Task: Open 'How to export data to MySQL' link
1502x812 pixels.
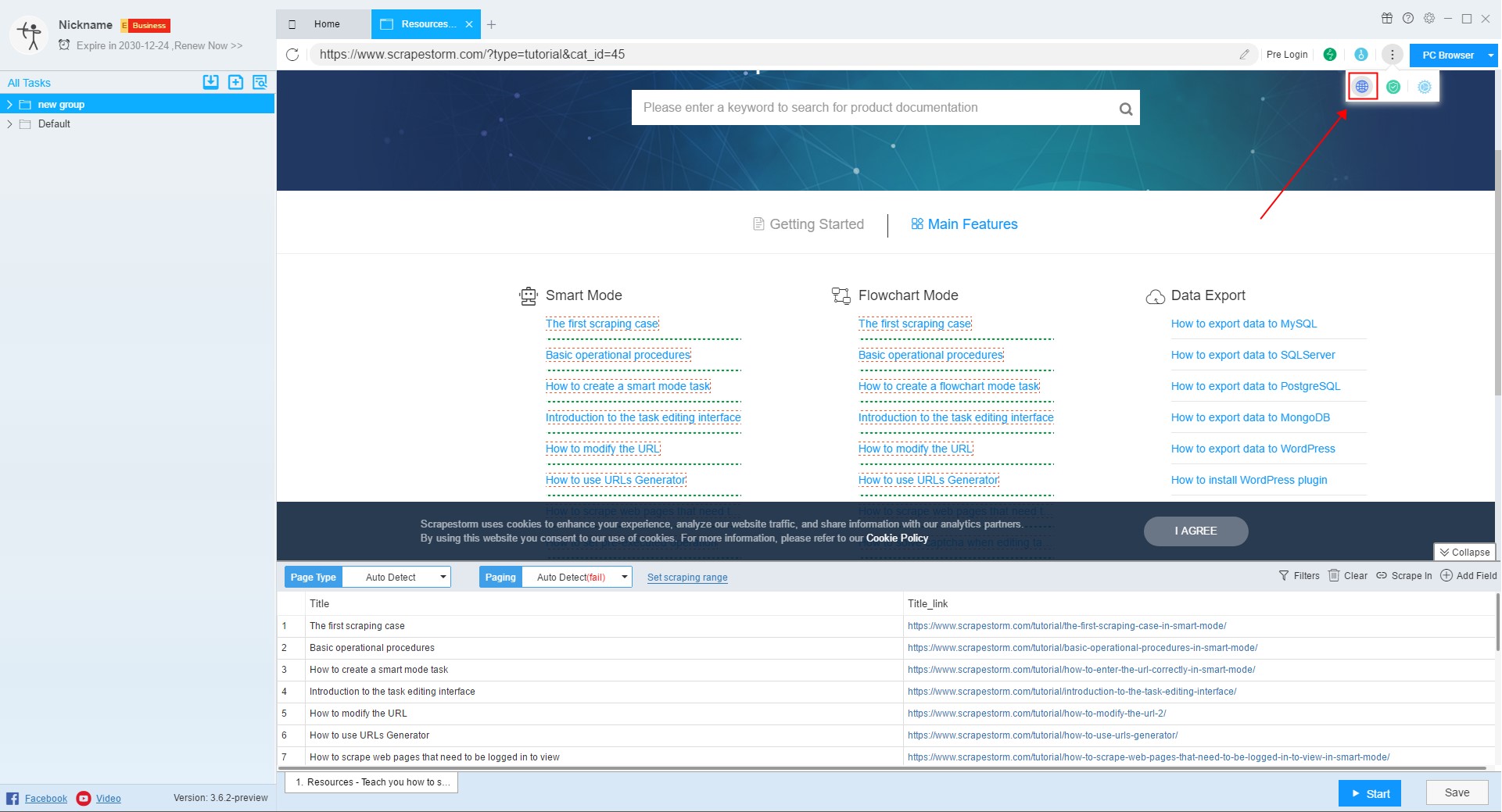Action: tap(1243, 324)
